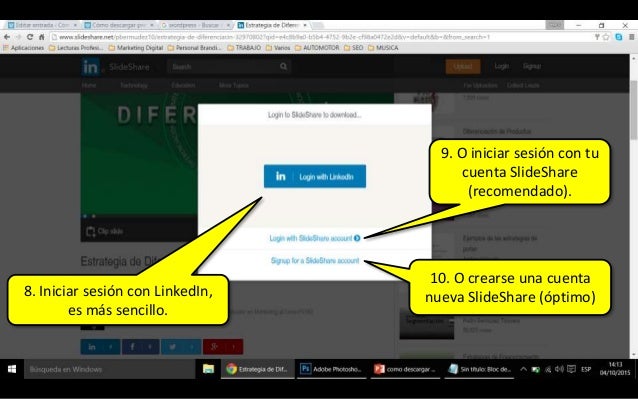
Task: Click the Skype extension icon
Action: pyautogui.click(x=619, y=37)
